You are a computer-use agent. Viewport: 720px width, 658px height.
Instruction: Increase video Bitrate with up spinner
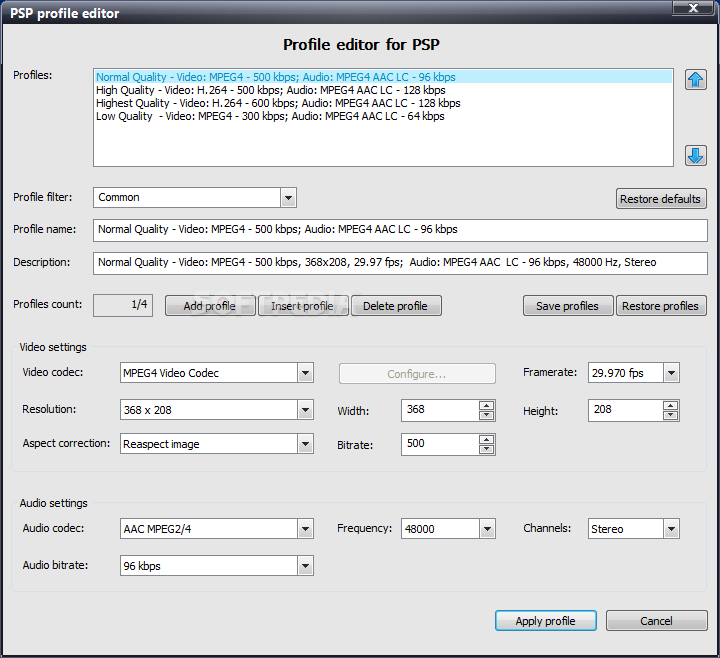pyautogui.click(x=486, y=439)
